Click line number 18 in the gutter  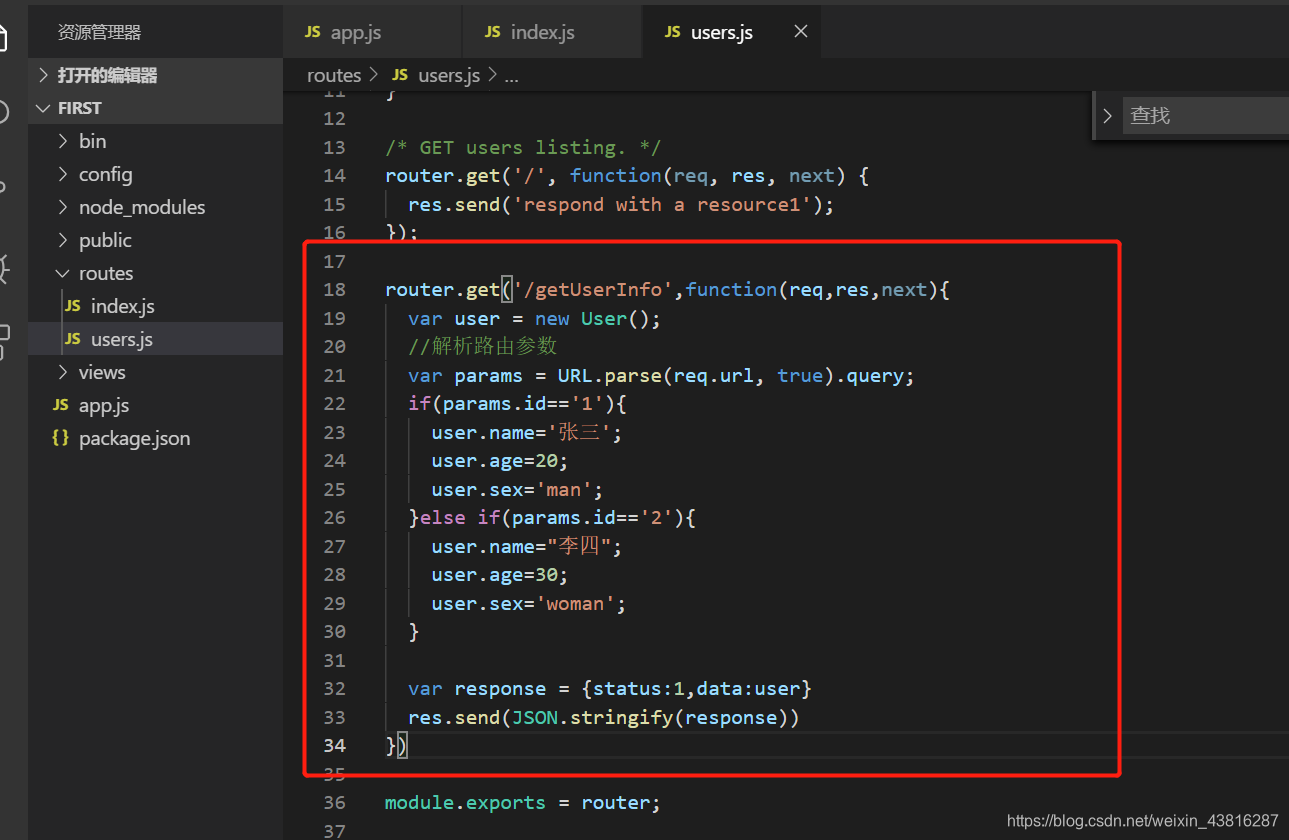334,289
